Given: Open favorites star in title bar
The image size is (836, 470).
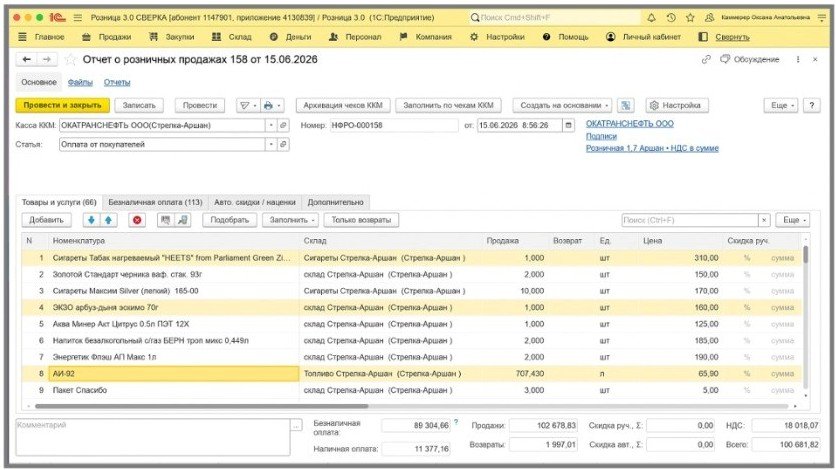Looking at the screenshot, I should [x=690, y=18].
